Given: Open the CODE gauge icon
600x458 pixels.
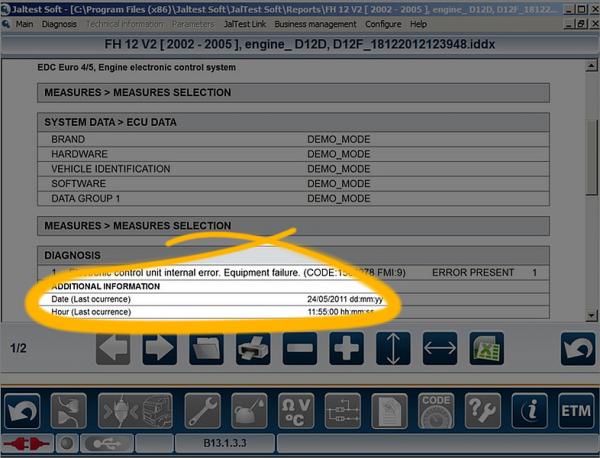Looking at the screenshot, I should [436, 411].
